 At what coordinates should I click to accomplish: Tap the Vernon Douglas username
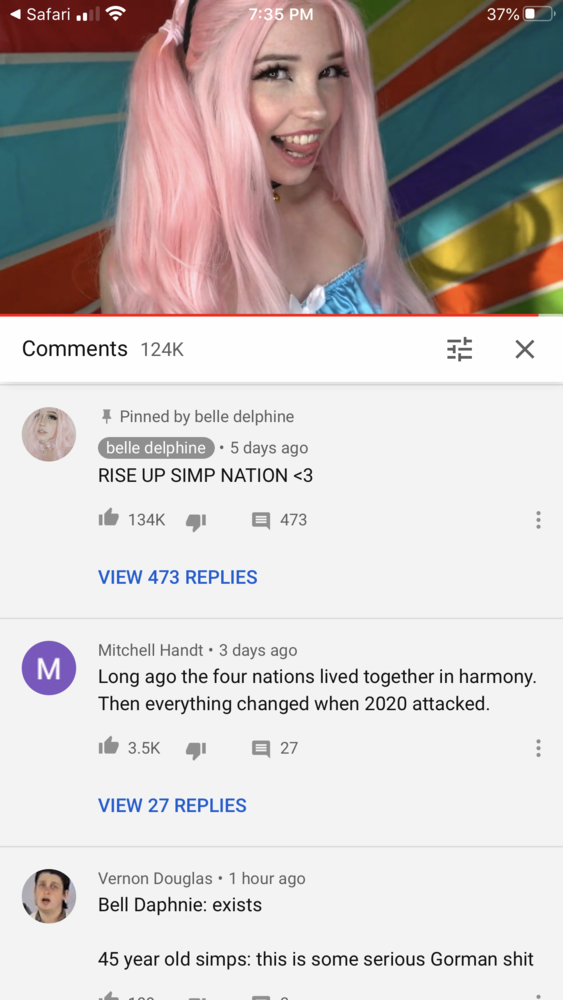coord(155,878)
